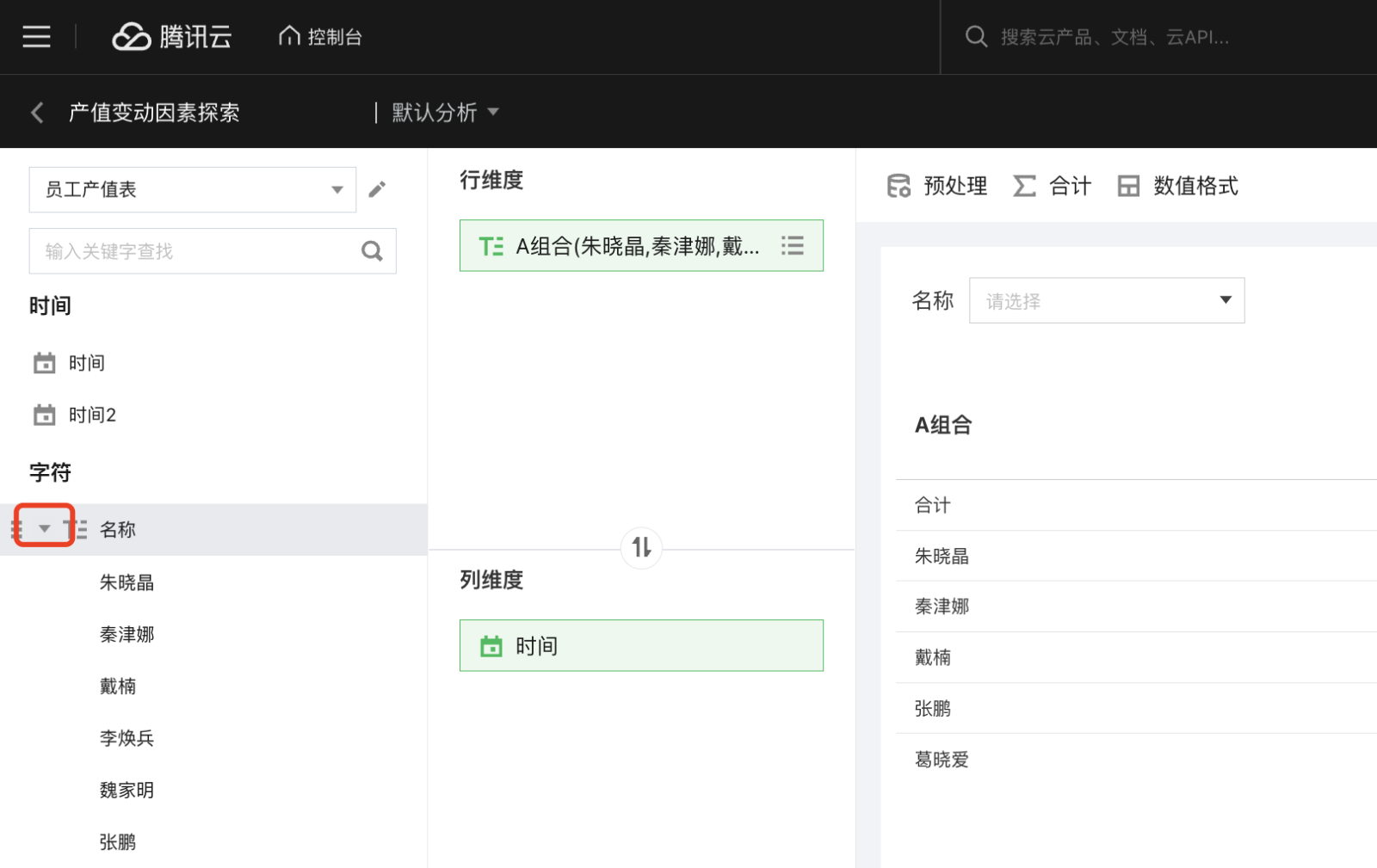
Task: Click the pencil edit icon beside 员工产值表
Action: tap(377, 189)
